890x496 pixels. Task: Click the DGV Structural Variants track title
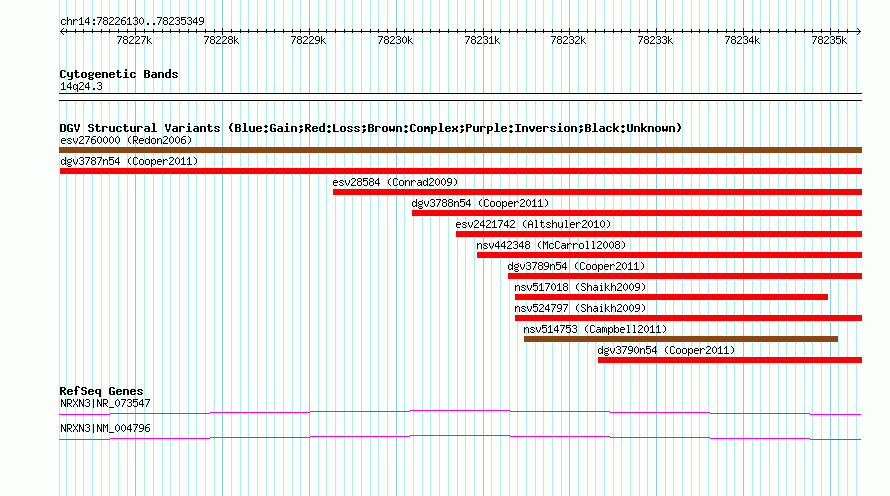tap(371, 128)
